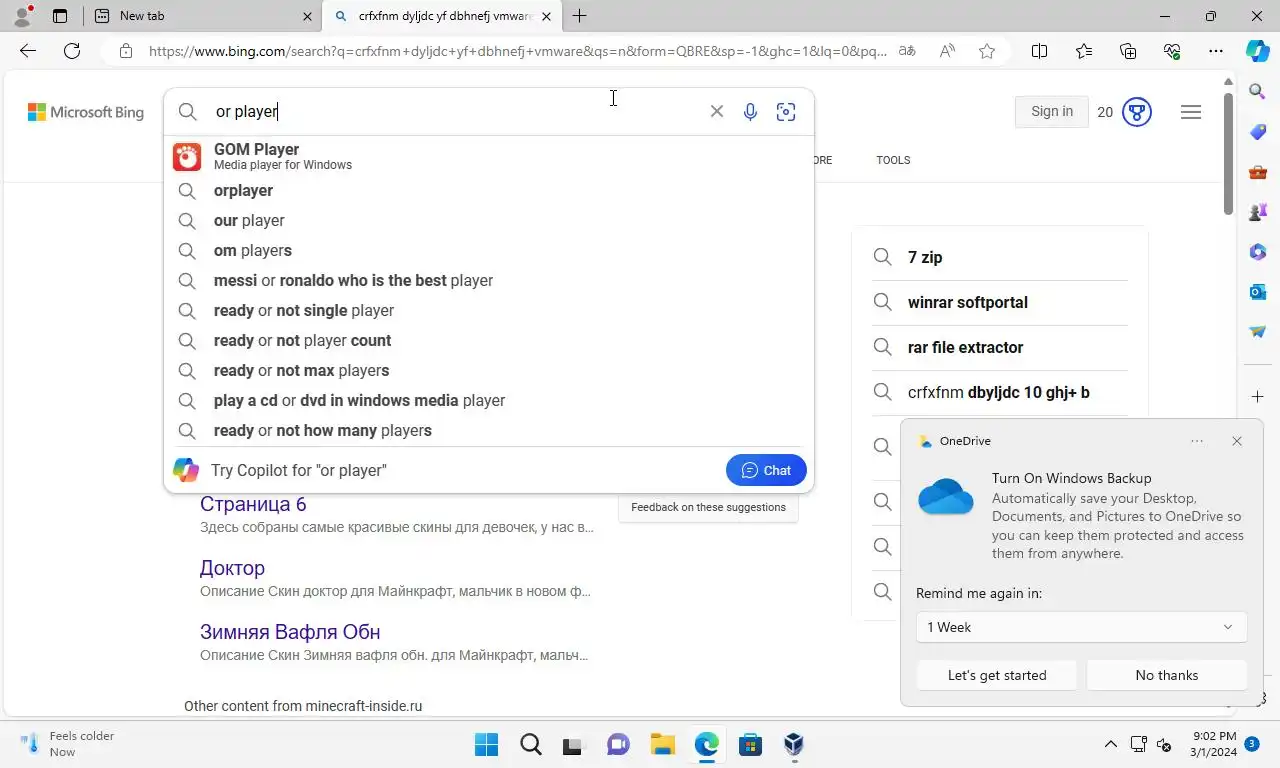Viewport: 1280px width, 768px height.
Task: Select play a cd or dvd suggestion
Action: pyautogui.click(x=488, y=400)
